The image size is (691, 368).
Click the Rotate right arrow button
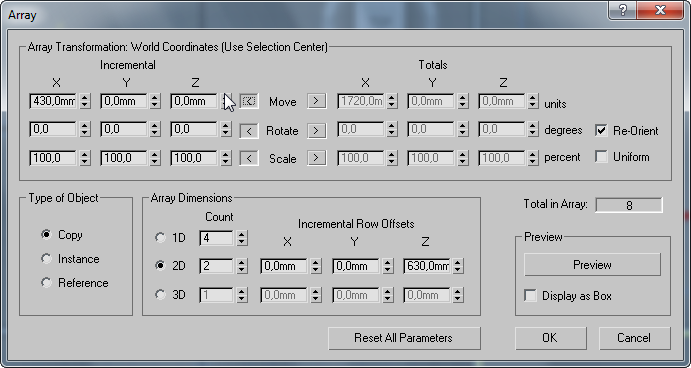point(316,130)
